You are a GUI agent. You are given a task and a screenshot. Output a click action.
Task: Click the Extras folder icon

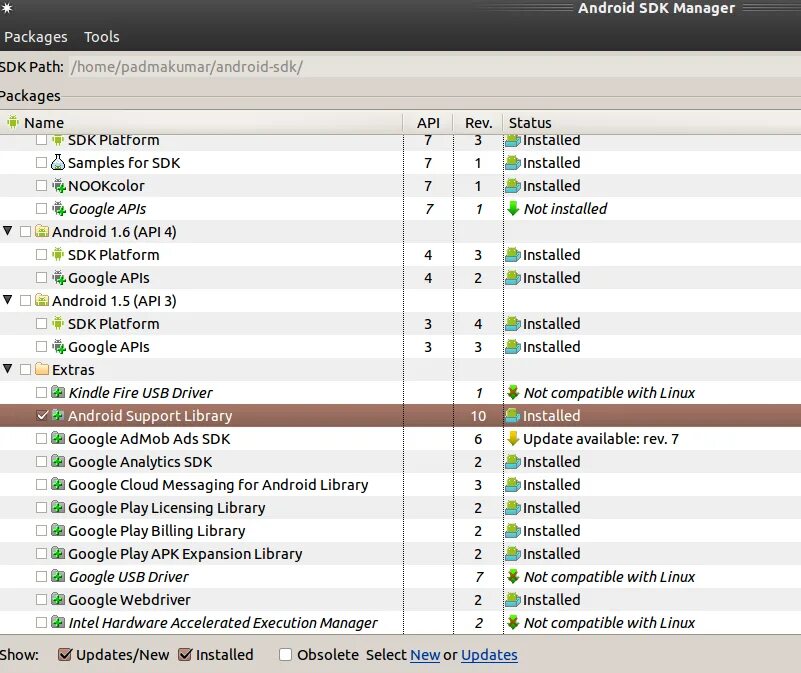42,369
